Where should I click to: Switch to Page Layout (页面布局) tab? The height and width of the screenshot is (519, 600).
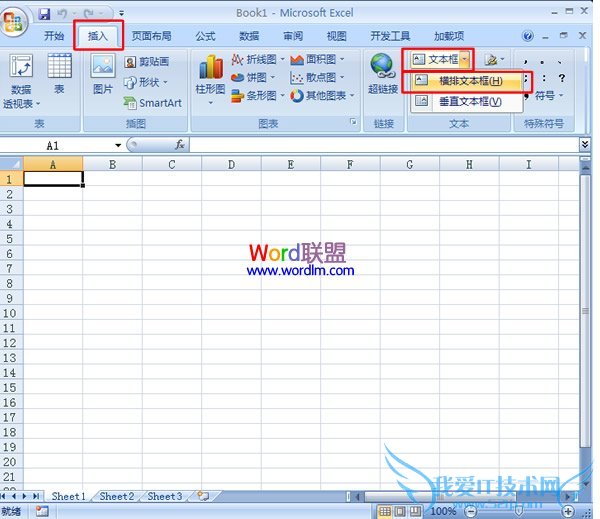pos(152,36)
